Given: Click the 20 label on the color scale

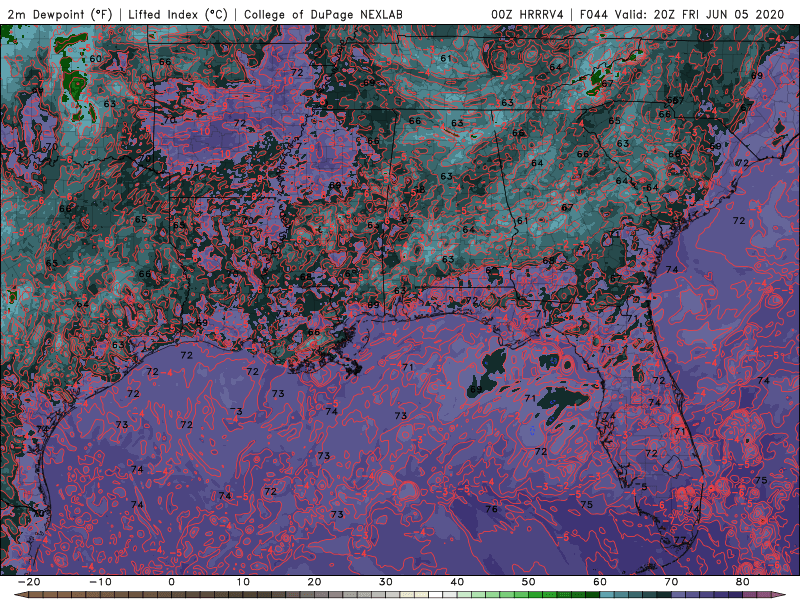Looking at the screenshot, I should [x=314, y=582].
